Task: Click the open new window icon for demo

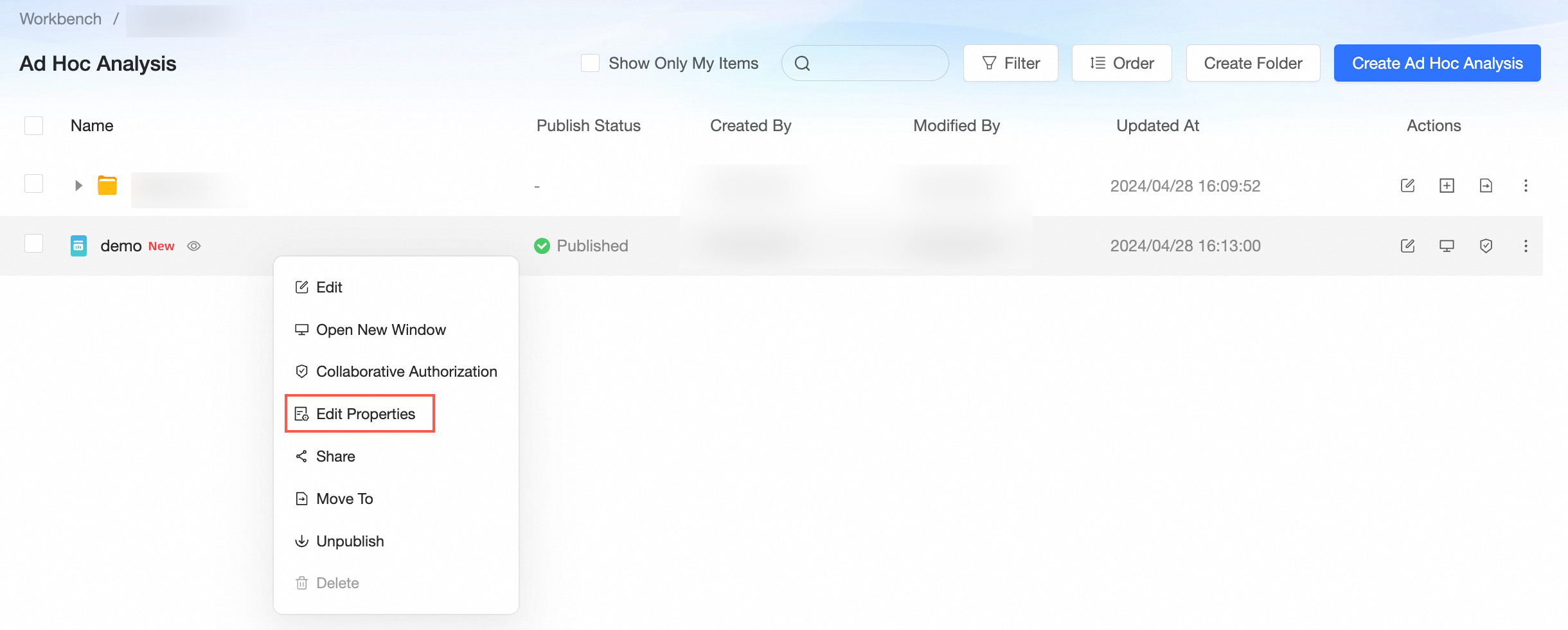Action: click(x=1447, y=246)
